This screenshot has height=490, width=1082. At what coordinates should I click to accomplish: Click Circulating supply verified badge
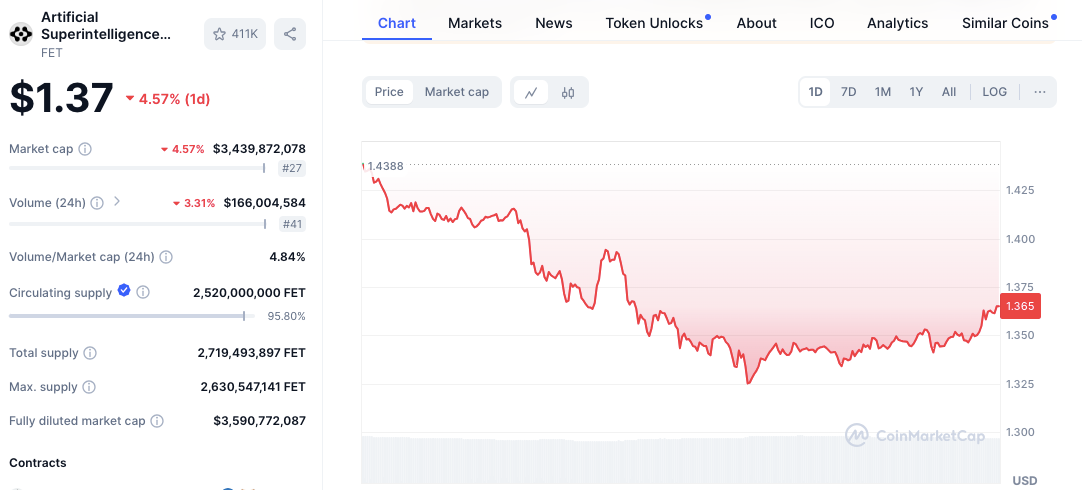point(124,291)
